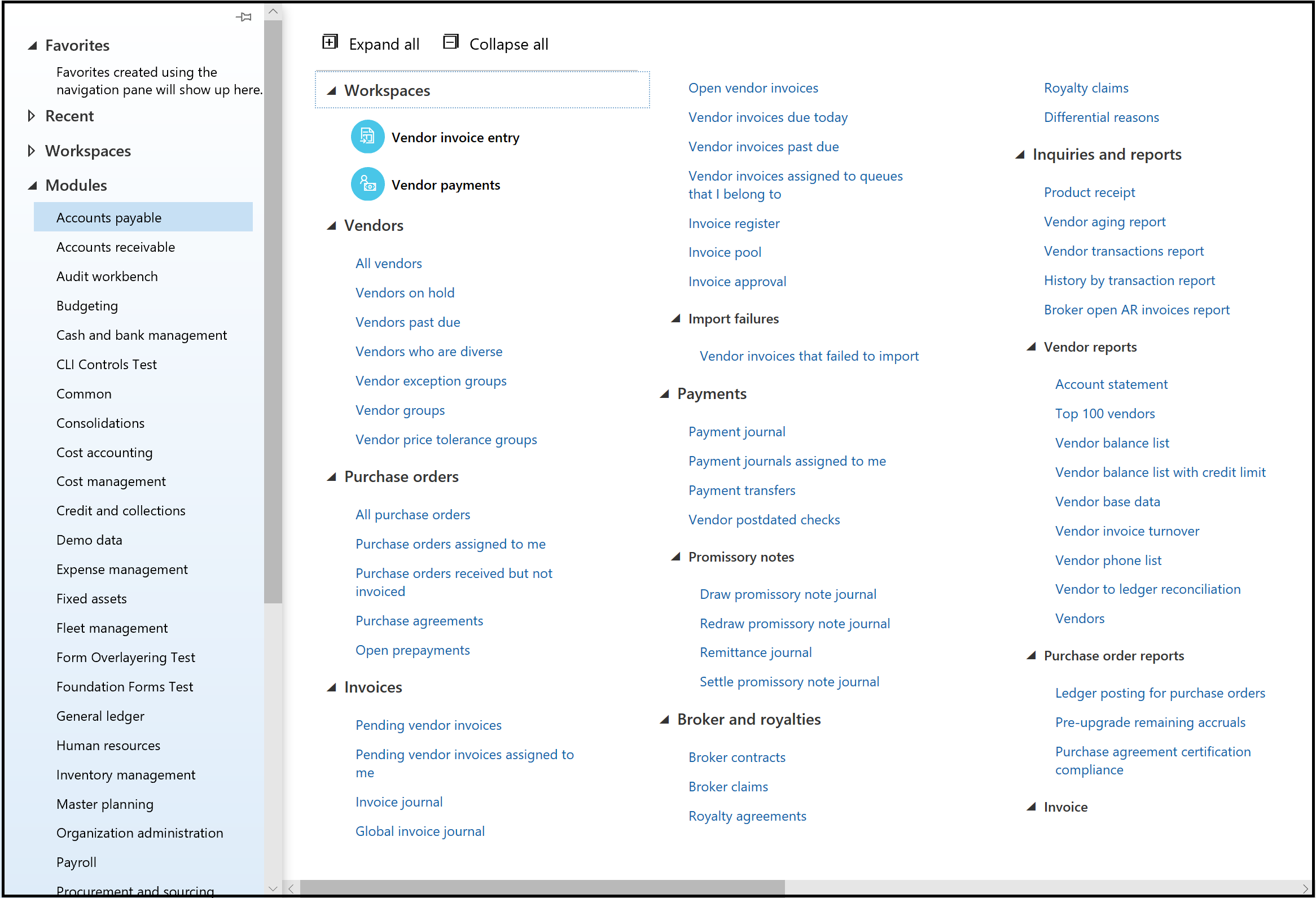Viewport: 1316px width, 898px height.
Task: Navigate to General ledger module
Action: point(102,719)
